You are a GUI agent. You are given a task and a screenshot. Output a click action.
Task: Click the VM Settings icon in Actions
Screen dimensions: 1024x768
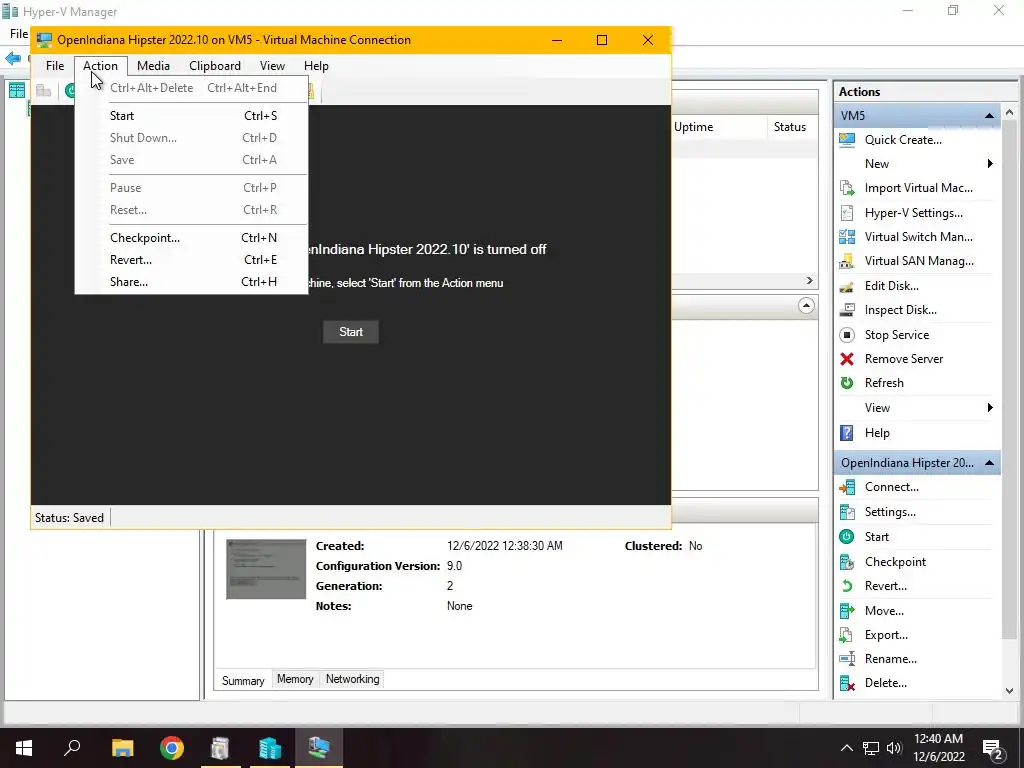pos(846,512)
